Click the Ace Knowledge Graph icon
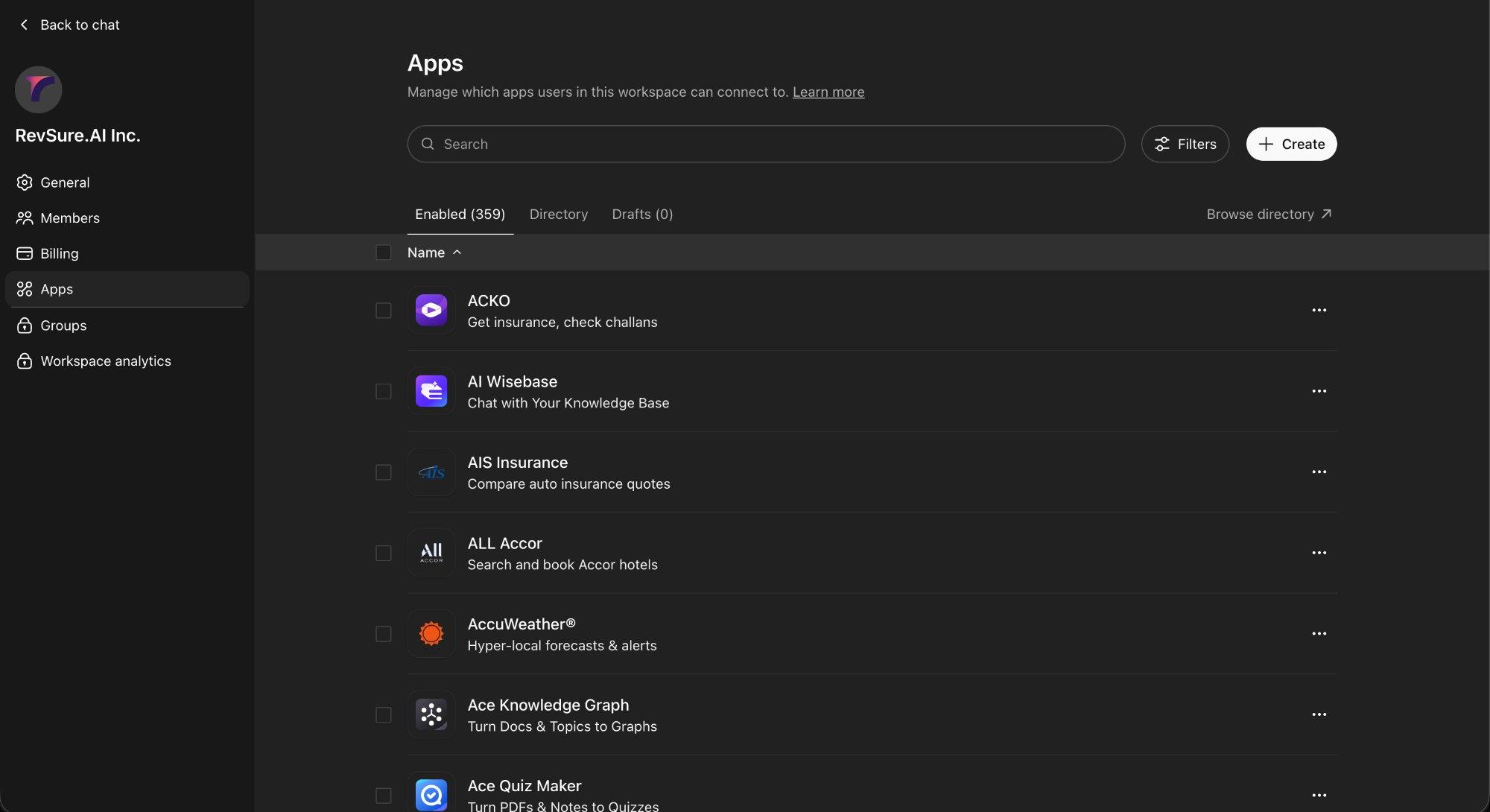 tap(431, 714)
